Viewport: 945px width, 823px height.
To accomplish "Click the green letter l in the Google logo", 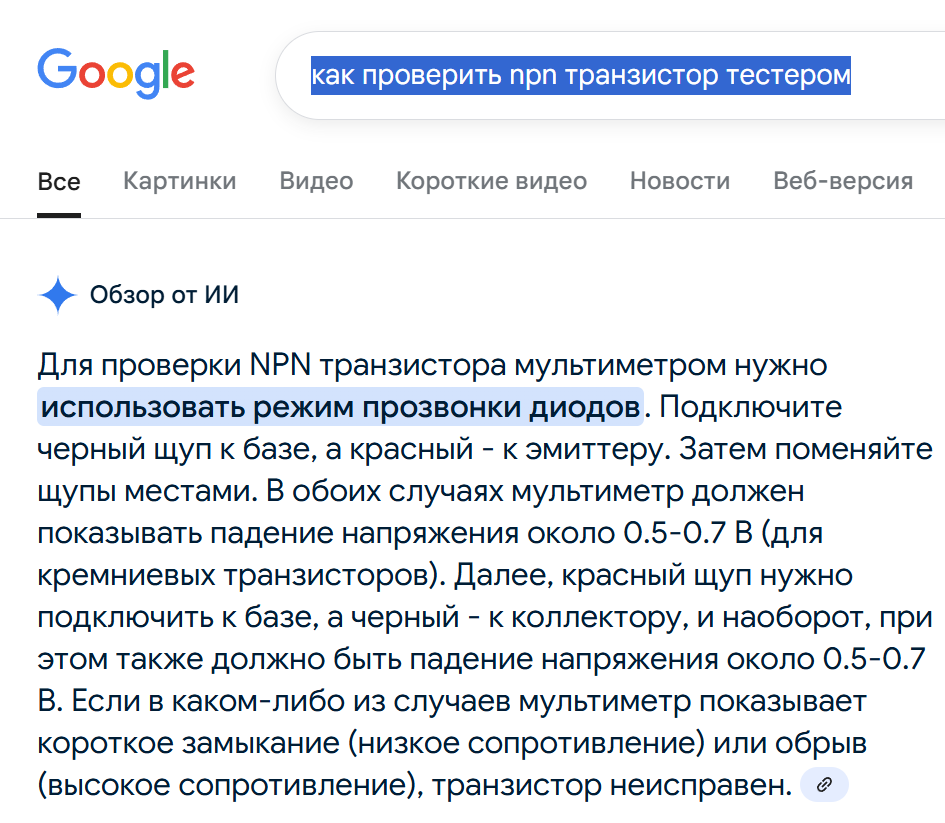I will [x=168, y=70].
